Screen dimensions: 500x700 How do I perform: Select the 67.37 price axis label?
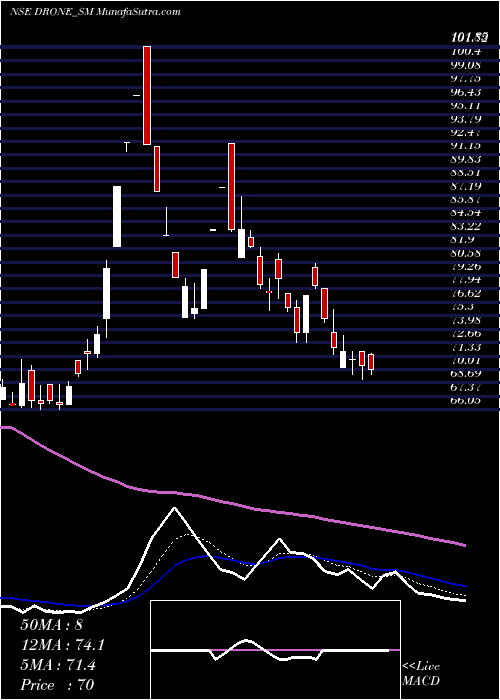coord(465,387)
